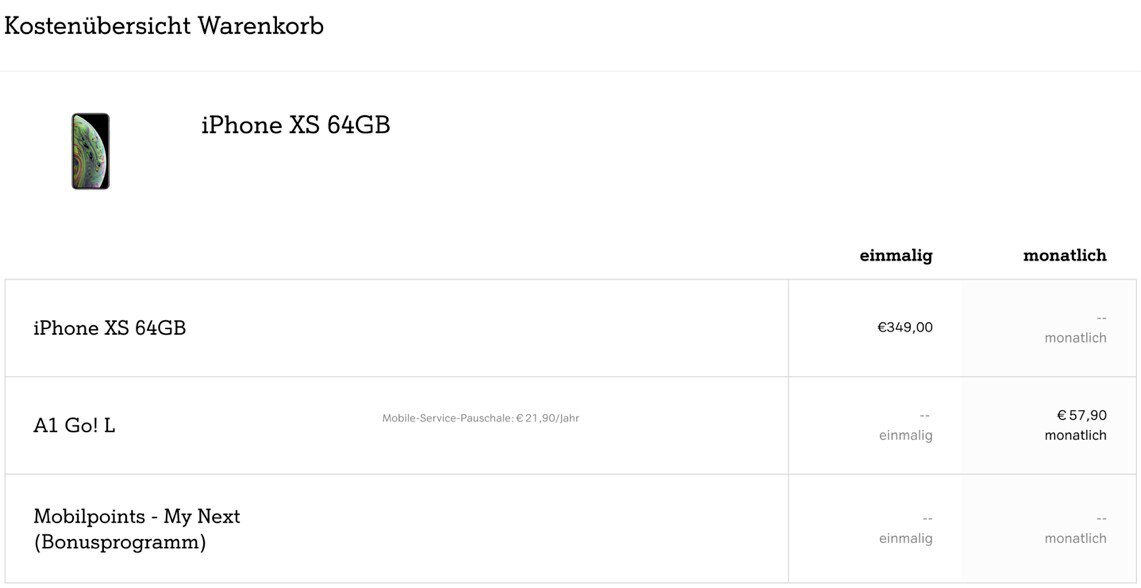Click the grey einmalig text in A1 Go! L row

[x=905, y=435]
